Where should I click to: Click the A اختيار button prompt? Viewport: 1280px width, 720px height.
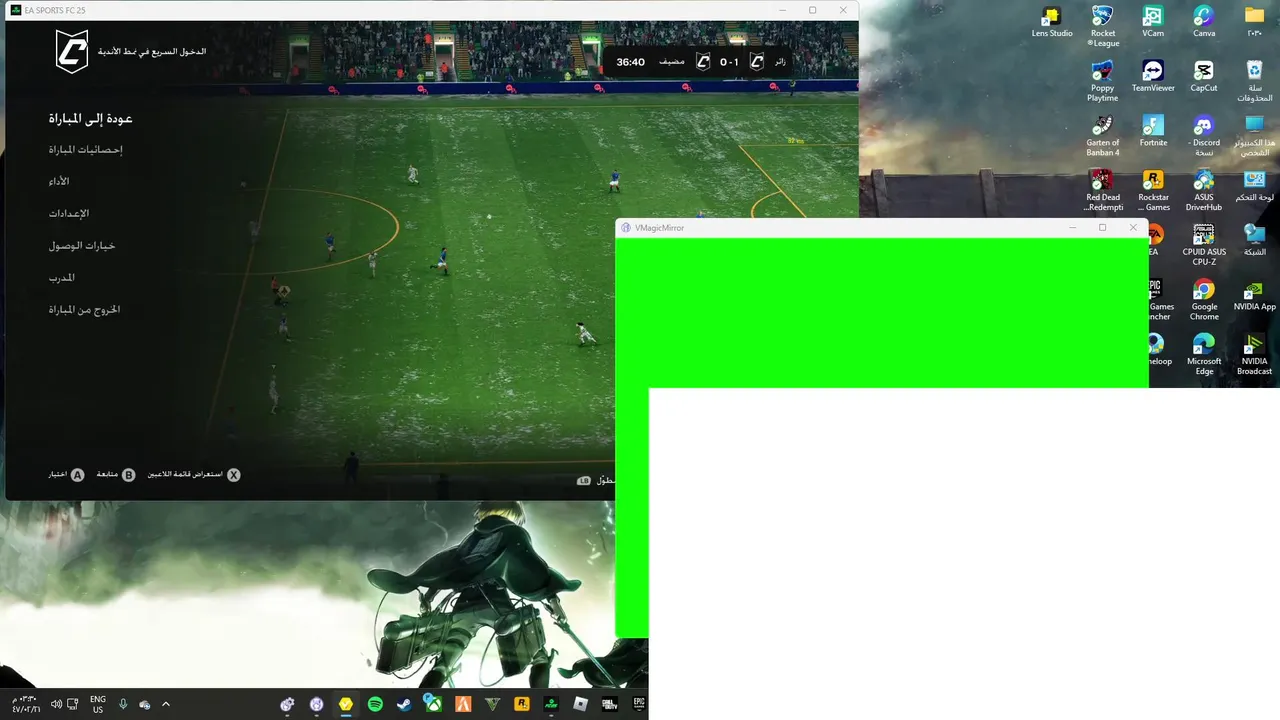coord(66,475)
